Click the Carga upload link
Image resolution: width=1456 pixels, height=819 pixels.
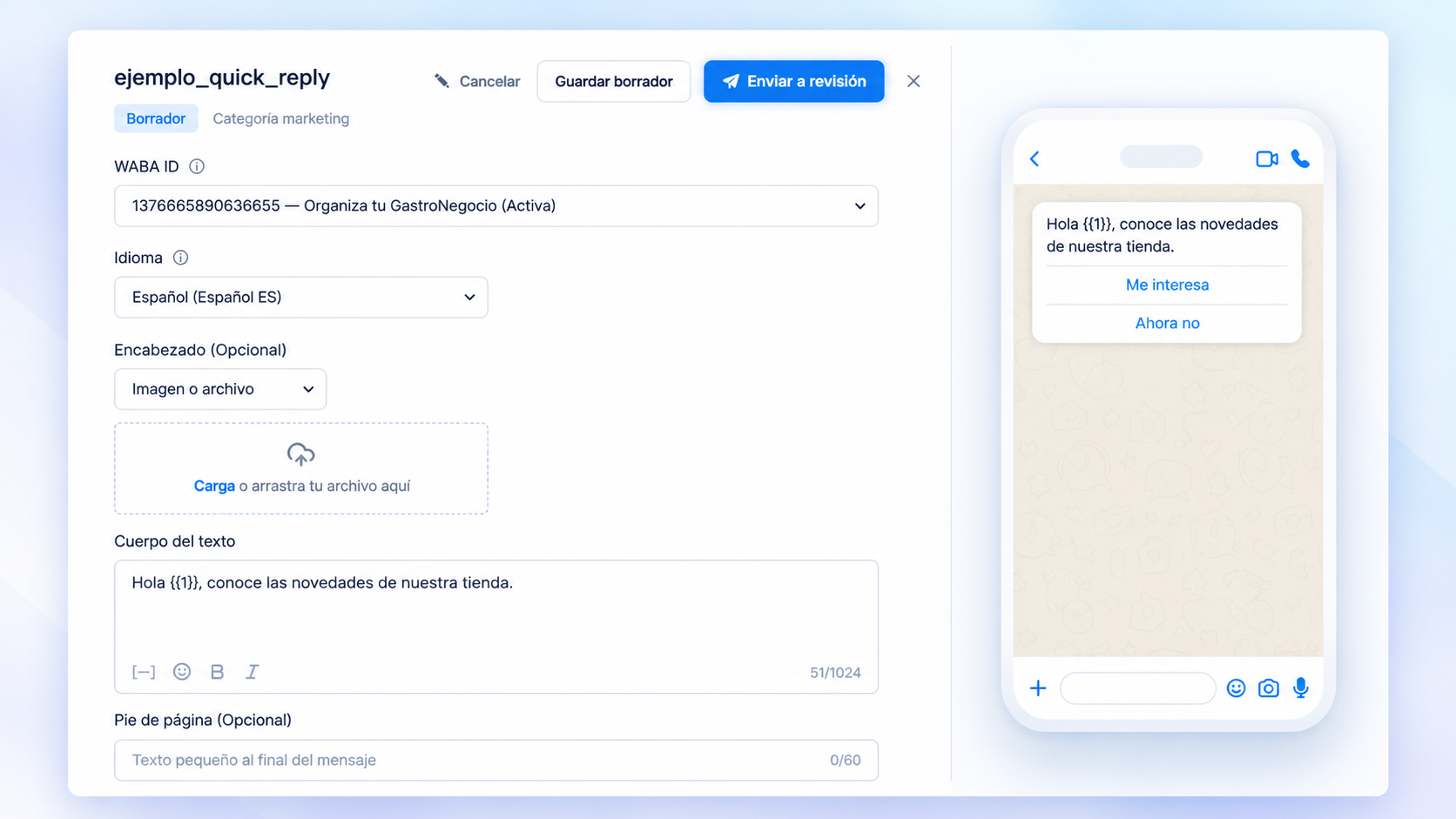pos(214,486)
